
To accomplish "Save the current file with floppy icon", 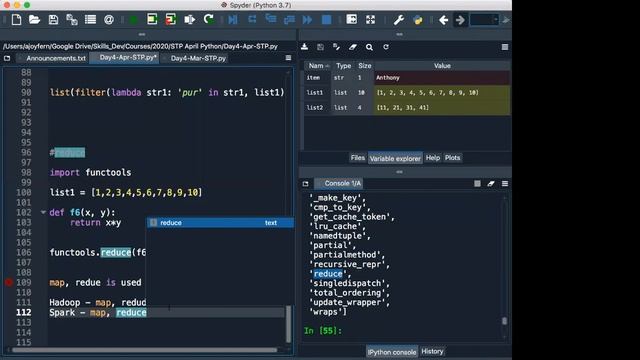I will pos(53,20).
